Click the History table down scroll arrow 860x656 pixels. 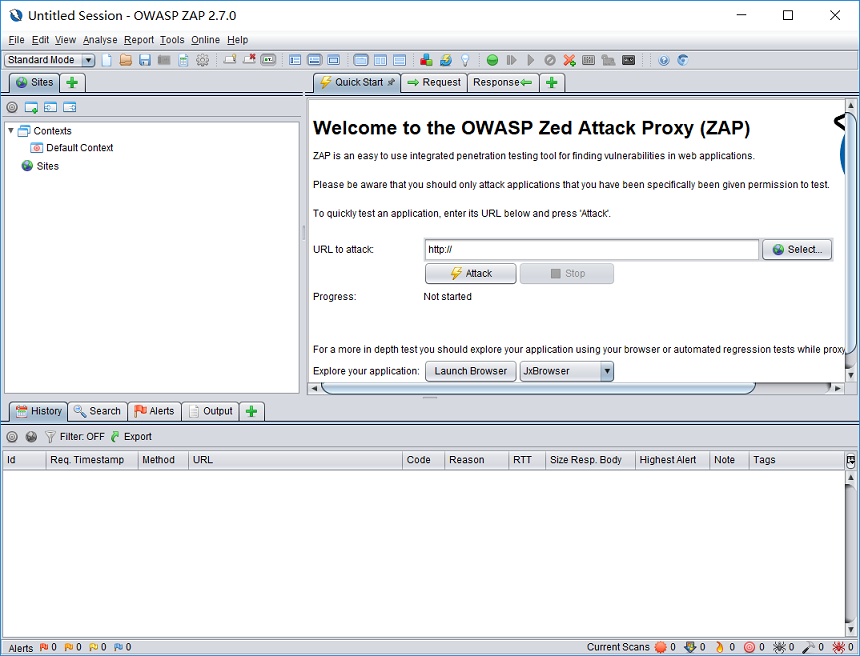point(851,629)
